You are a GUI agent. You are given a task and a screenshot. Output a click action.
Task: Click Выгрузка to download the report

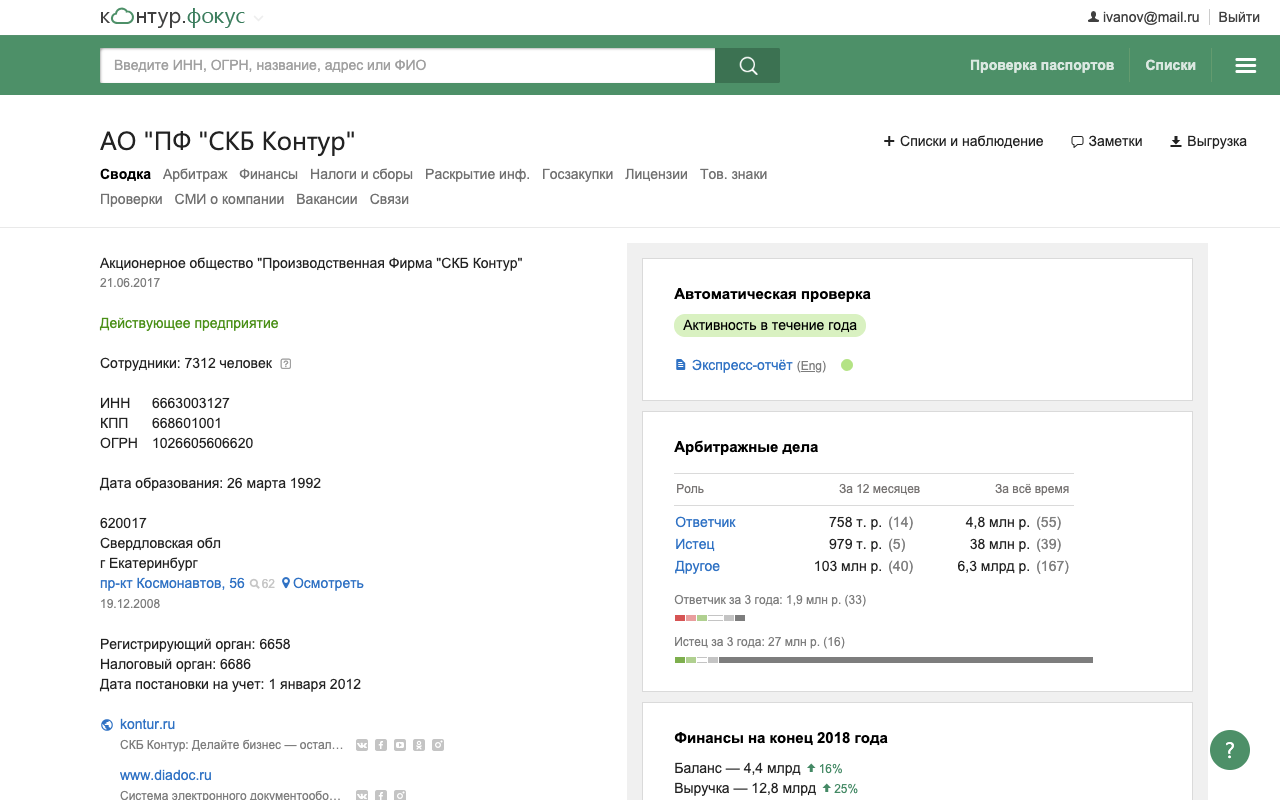point(1208,141)
